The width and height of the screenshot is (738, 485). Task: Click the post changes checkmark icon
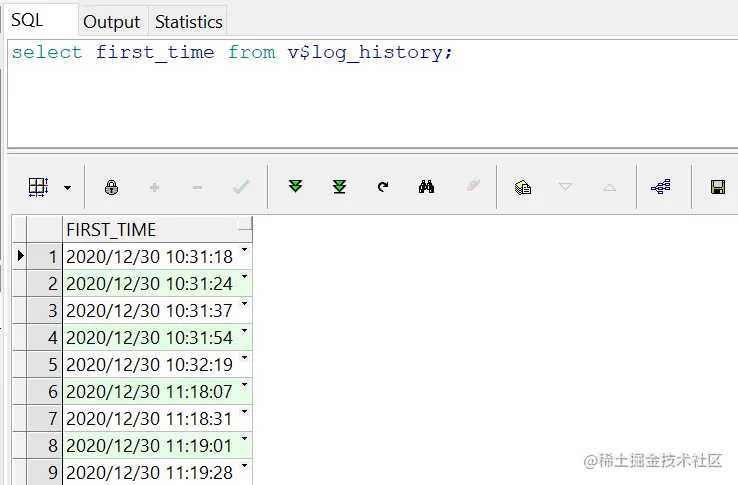(241, 187)
